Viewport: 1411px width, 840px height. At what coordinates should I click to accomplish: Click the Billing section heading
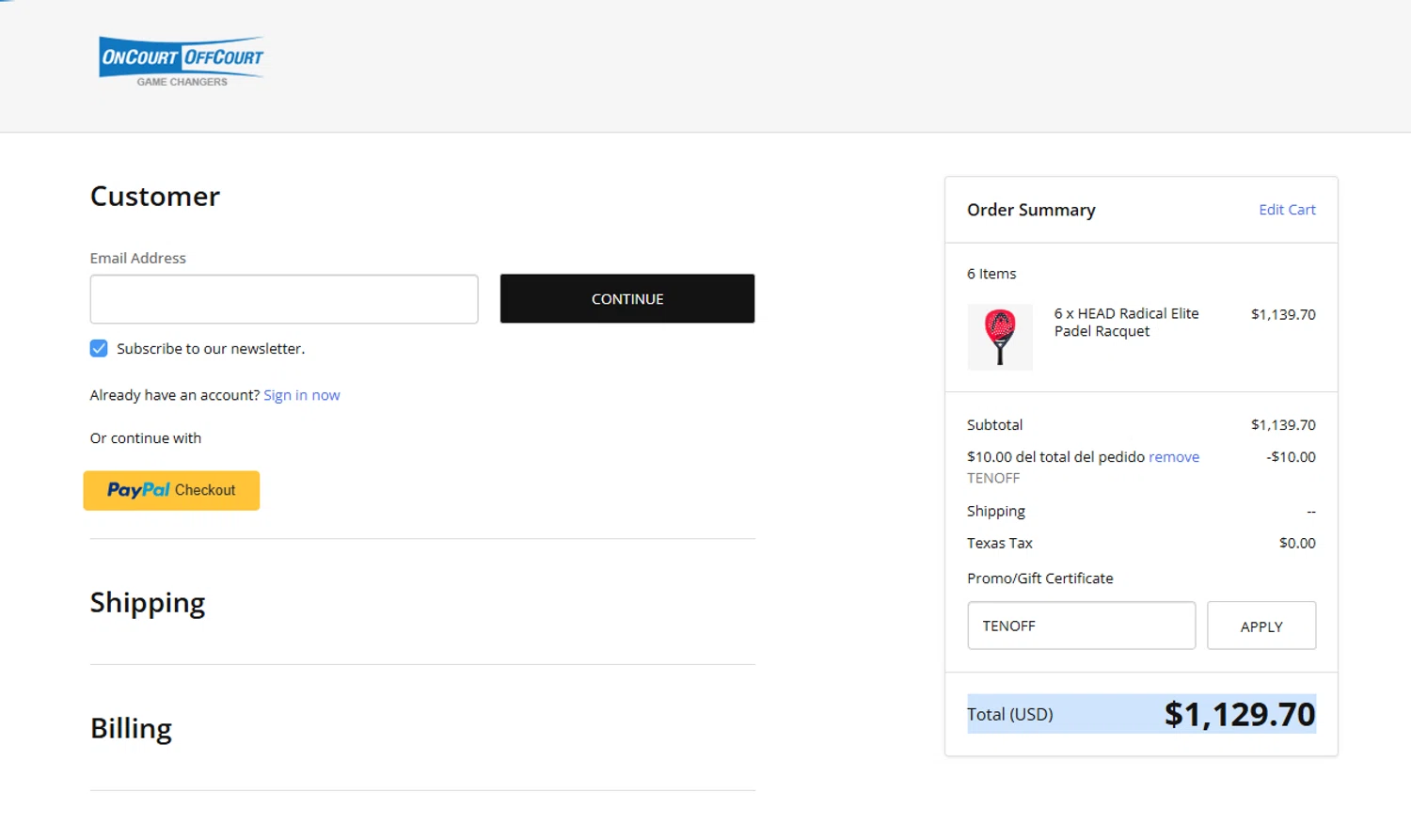(x=131, y=729)
